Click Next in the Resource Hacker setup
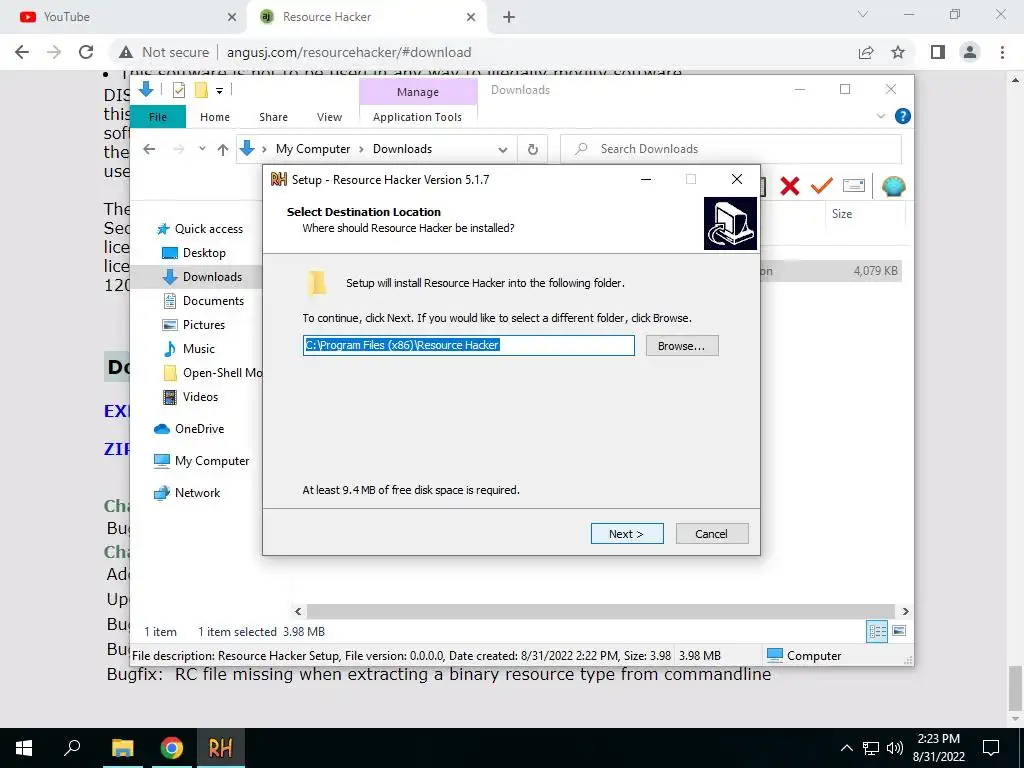Viewport: 1024px width, 768px height. point(627,534)
